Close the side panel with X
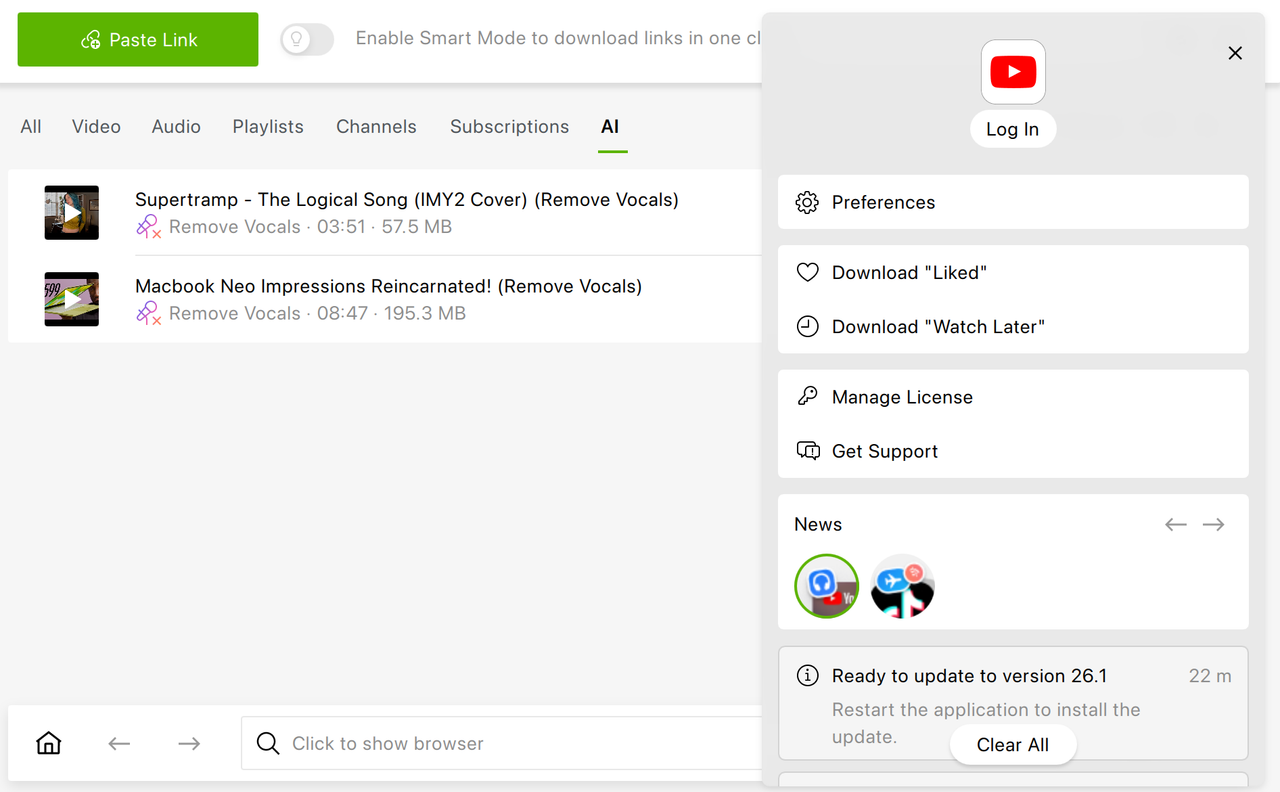The width and height of the screenshot is (1280, 792). [1235, 53]
